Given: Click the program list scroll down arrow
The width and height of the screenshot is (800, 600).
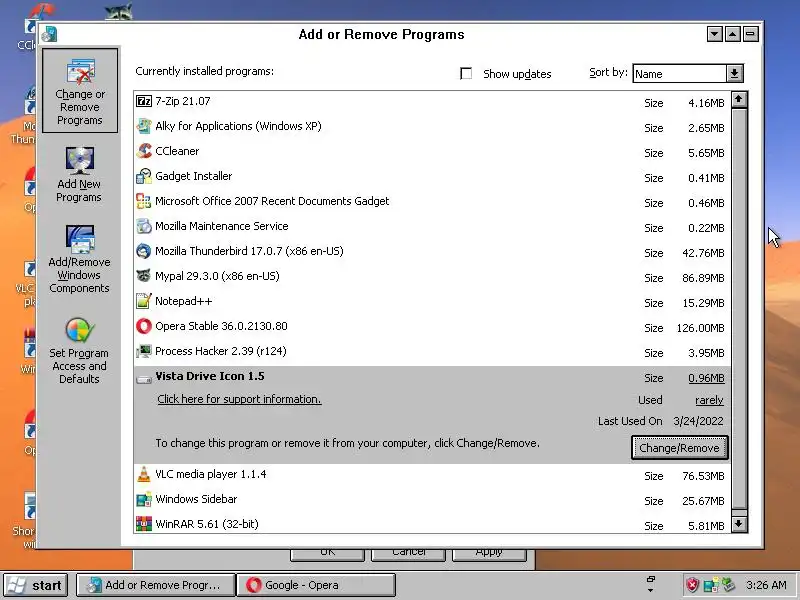Looking at the screenshot, I should click(739, 524).
